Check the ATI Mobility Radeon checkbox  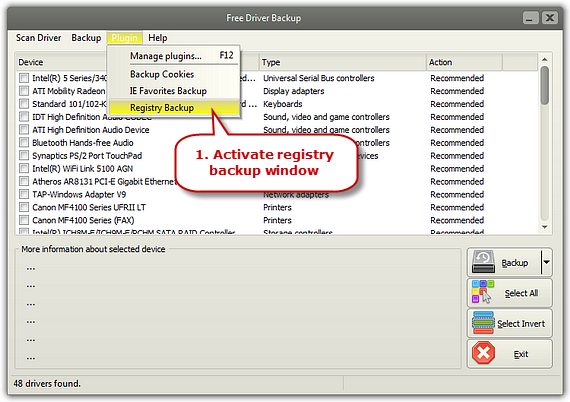(x=24, y=91)
